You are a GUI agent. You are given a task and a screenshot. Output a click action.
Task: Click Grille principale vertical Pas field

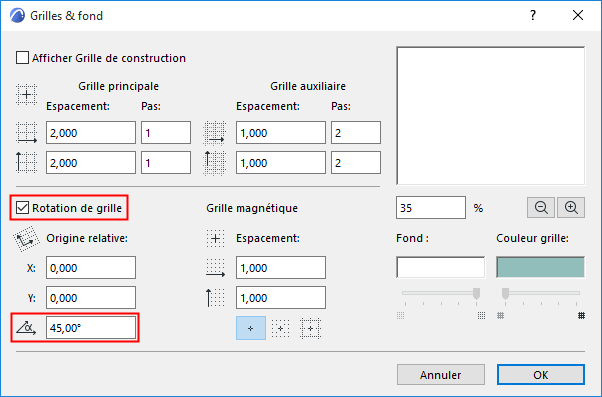pos(166,163)
